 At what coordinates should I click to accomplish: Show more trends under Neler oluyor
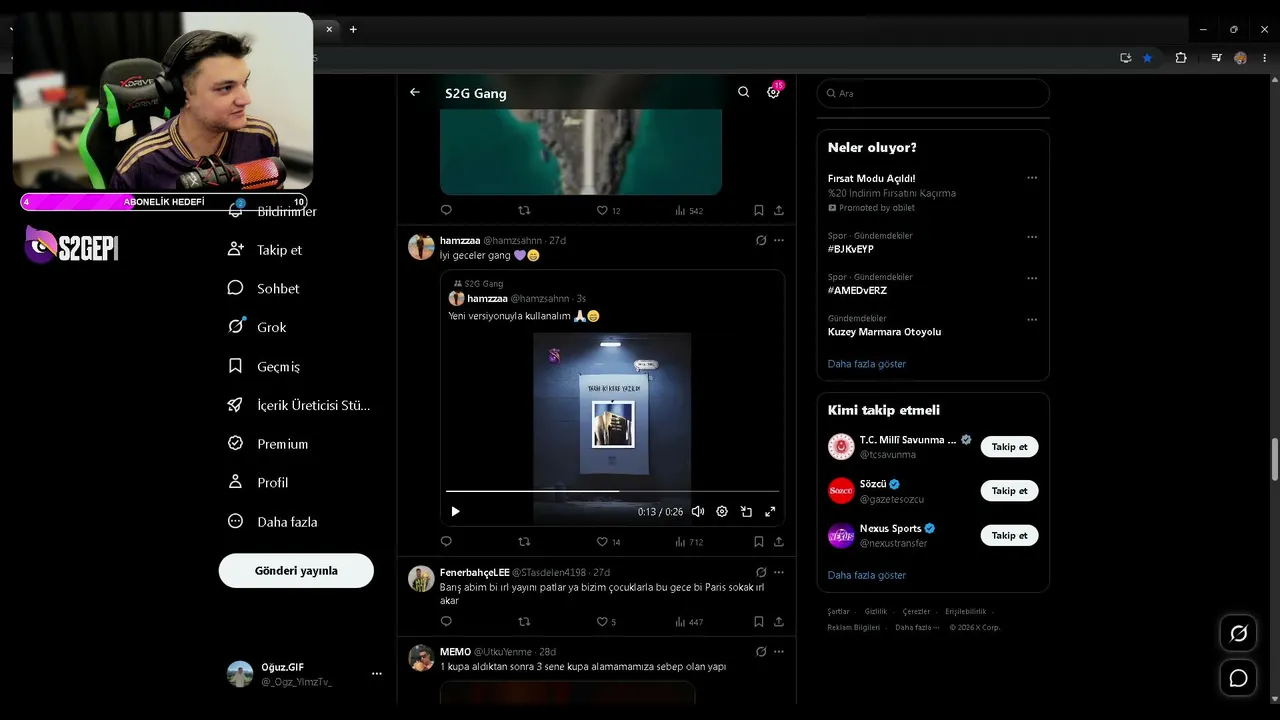pos(867,364)
